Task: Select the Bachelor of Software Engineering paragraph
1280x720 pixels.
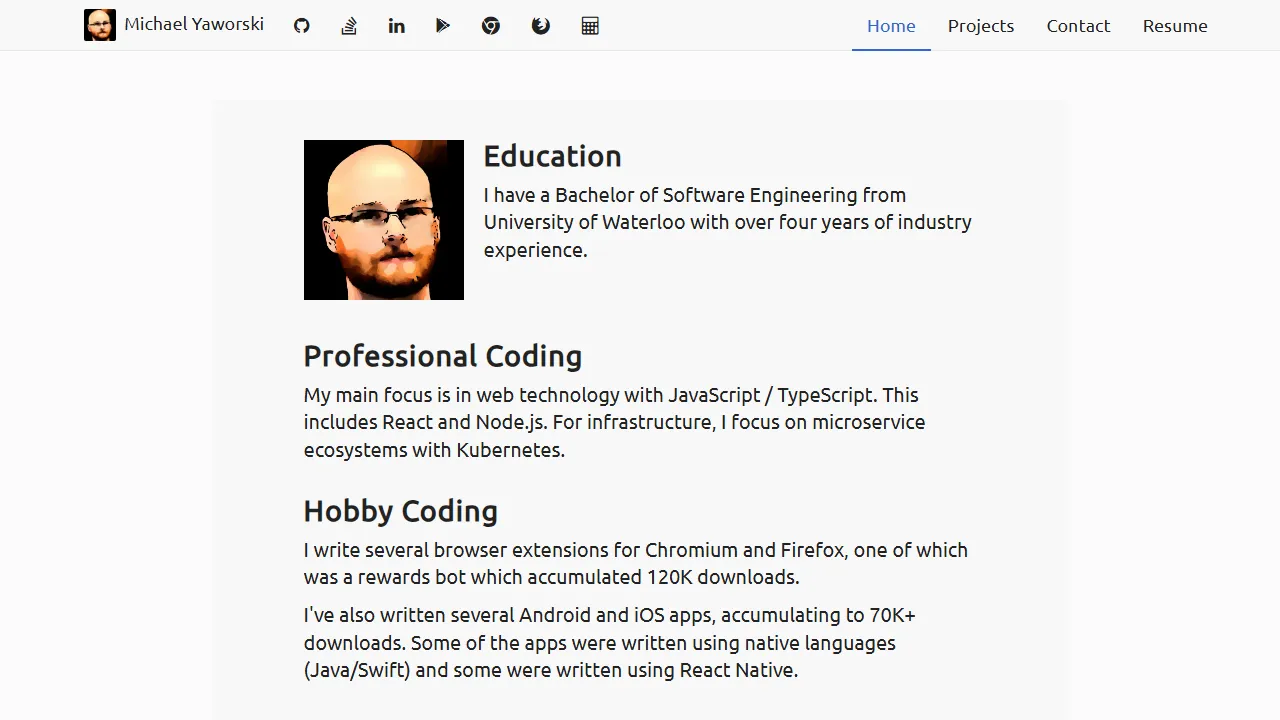Action: (x=728, y=222)
